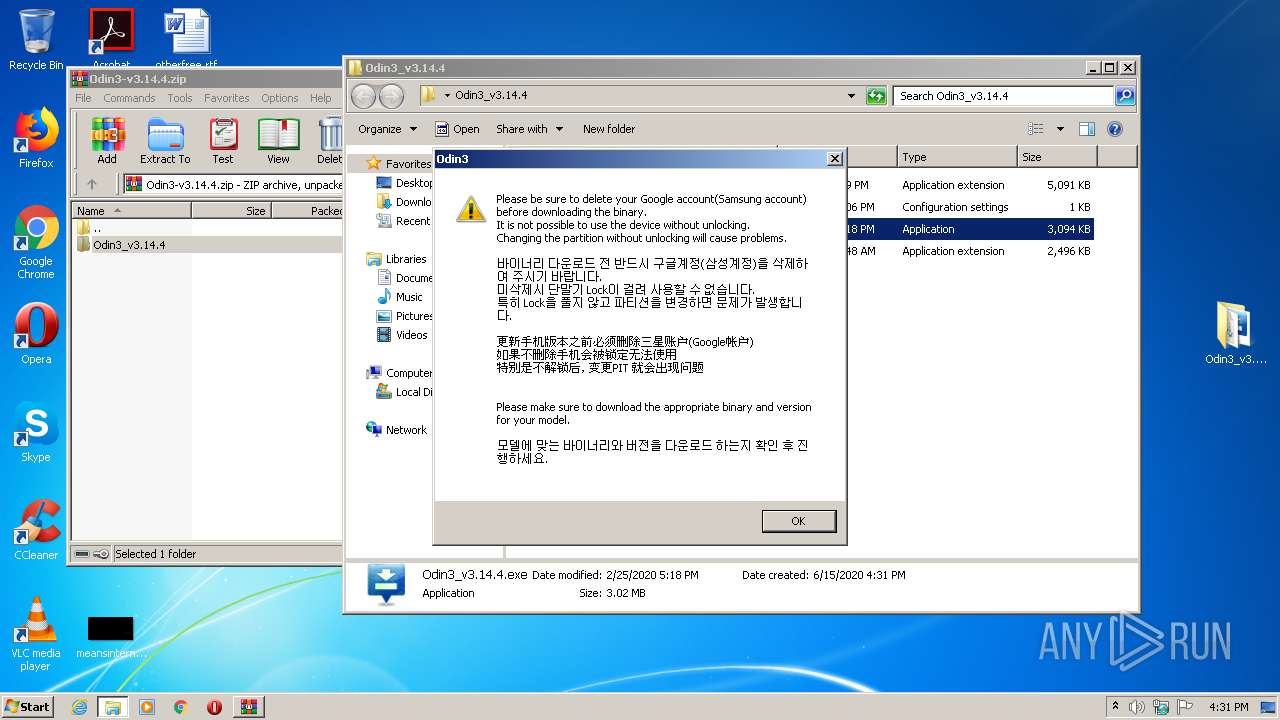This screenshot has height=720, width=1280.
Task: Launch Firefox from desktop
Action: (36, 139)
